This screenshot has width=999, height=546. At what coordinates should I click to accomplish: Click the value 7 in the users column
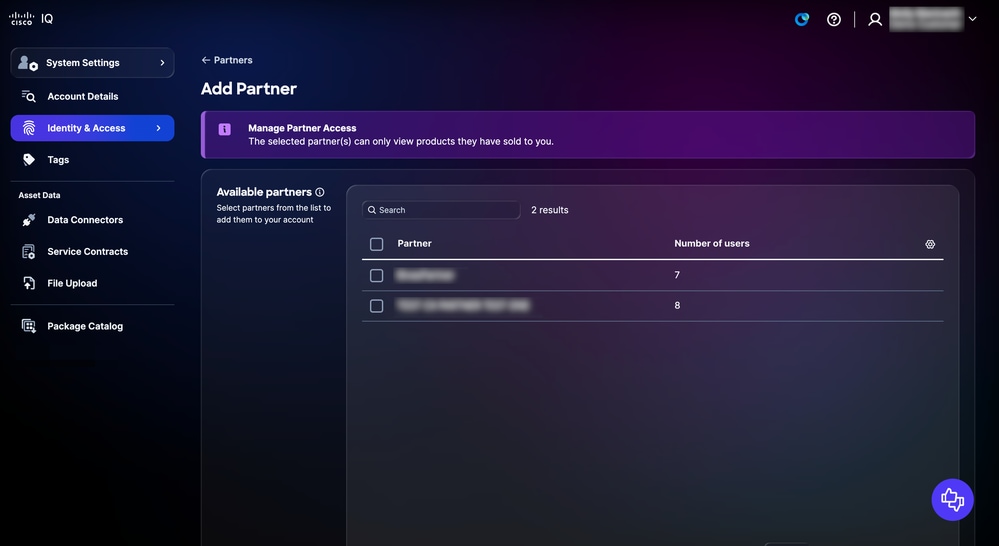[677, 275]
